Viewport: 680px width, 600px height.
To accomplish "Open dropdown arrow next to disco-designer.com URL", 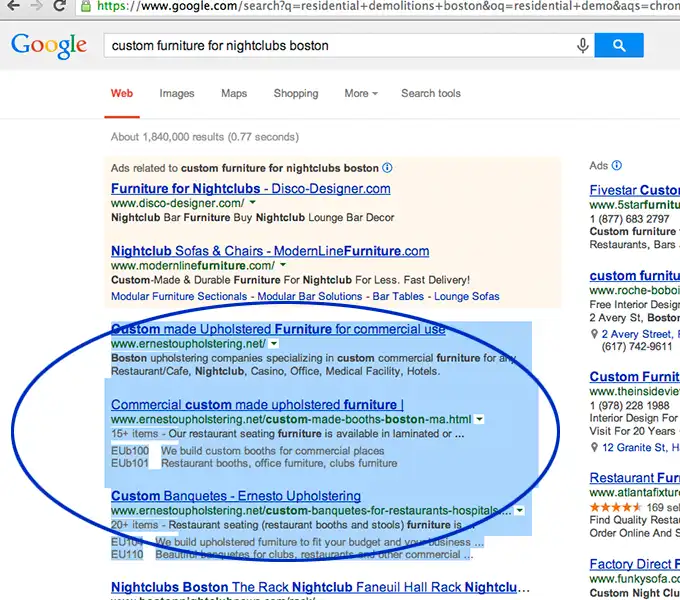I will (252, 202).
